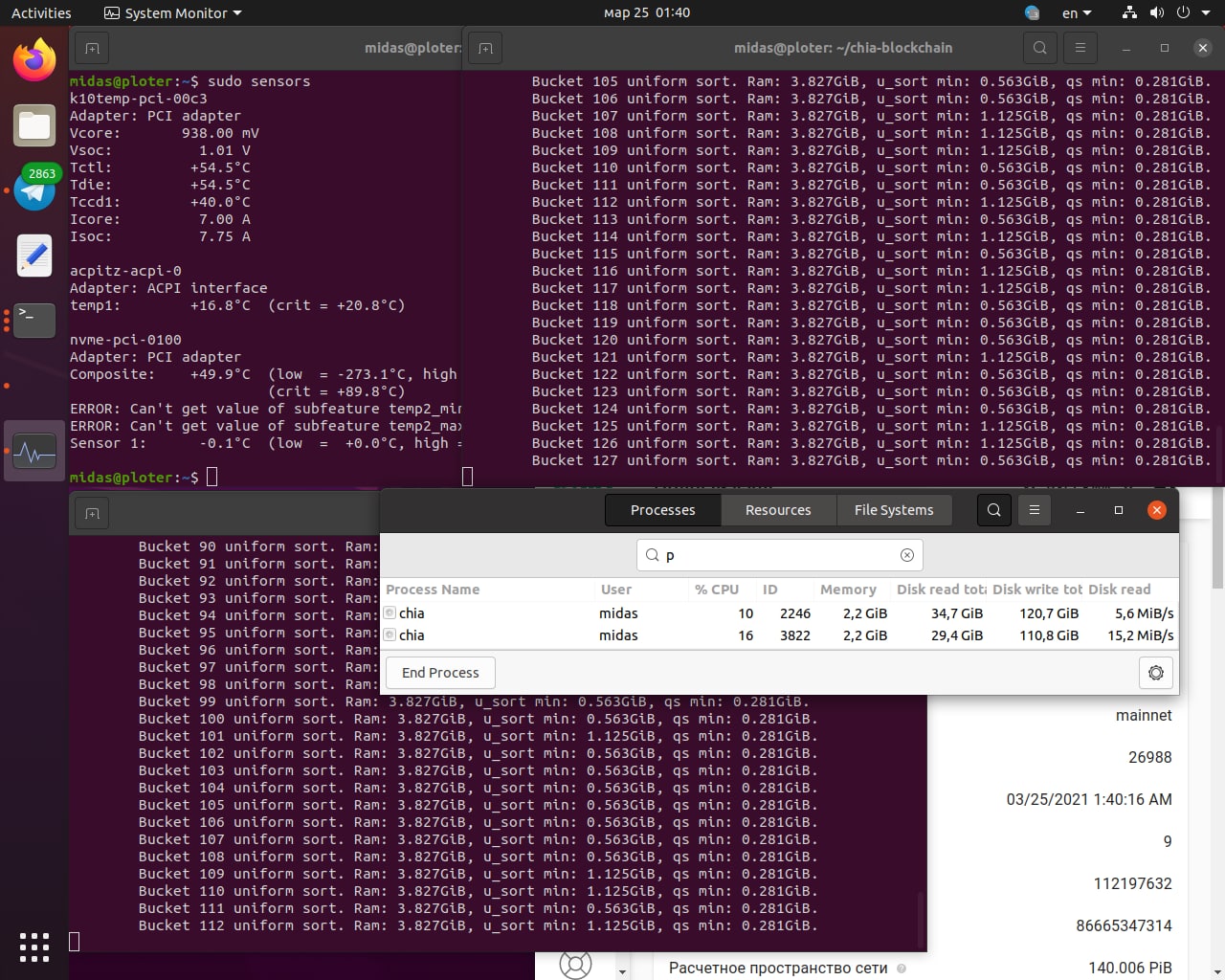Viewport: 1225px width, 980px height.
Task: Select chia process row with ID 2246
Action: [779, 613]
